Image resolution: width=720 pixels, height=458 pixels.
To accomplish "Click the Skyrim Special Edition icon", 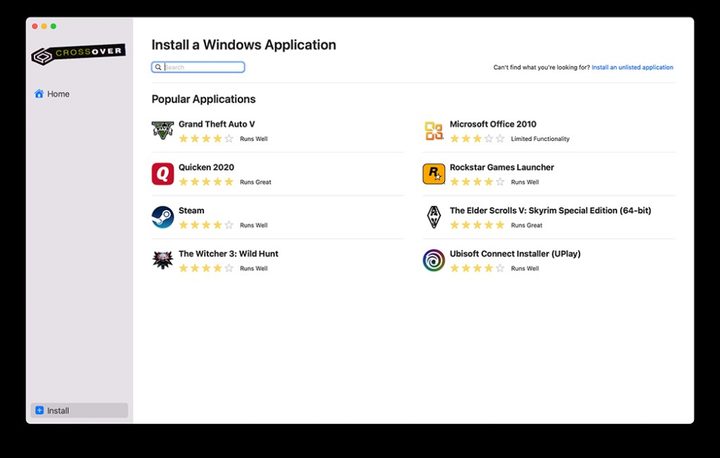I will (433, 217).
